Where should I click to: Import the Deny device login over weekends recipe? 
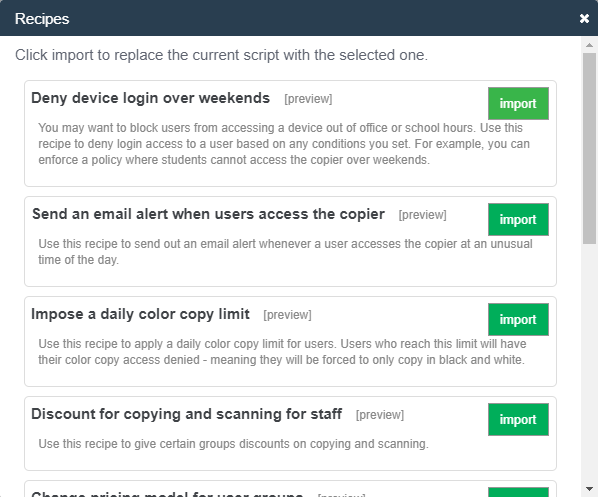tap(518, 103)
